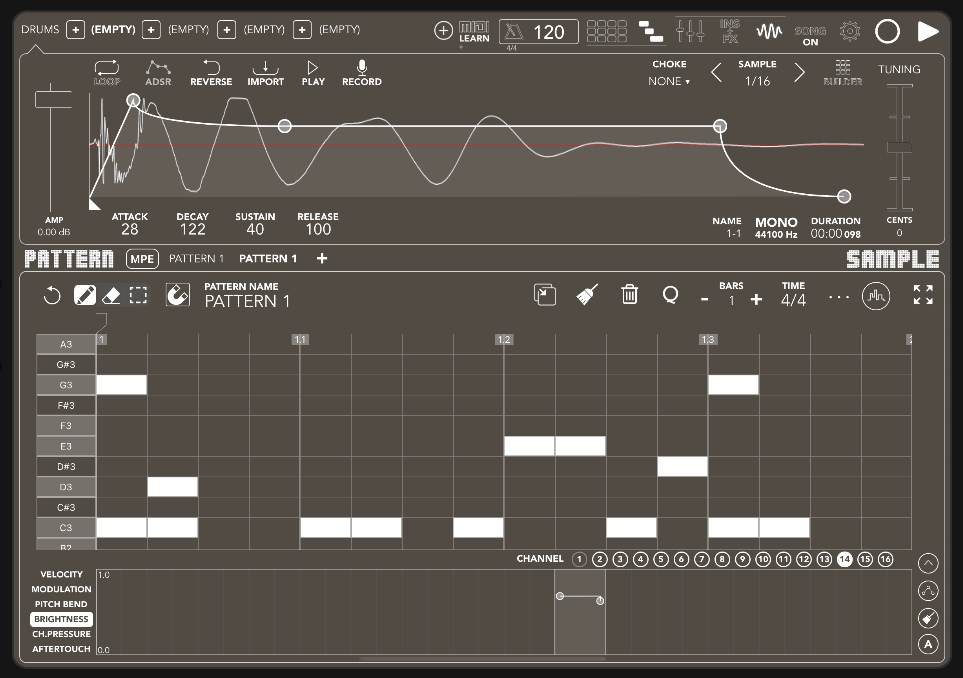Switch to the second PATTERN 1 tab
Screen dimensions: 963x678
pyautogui.click(x=268, y=259)
